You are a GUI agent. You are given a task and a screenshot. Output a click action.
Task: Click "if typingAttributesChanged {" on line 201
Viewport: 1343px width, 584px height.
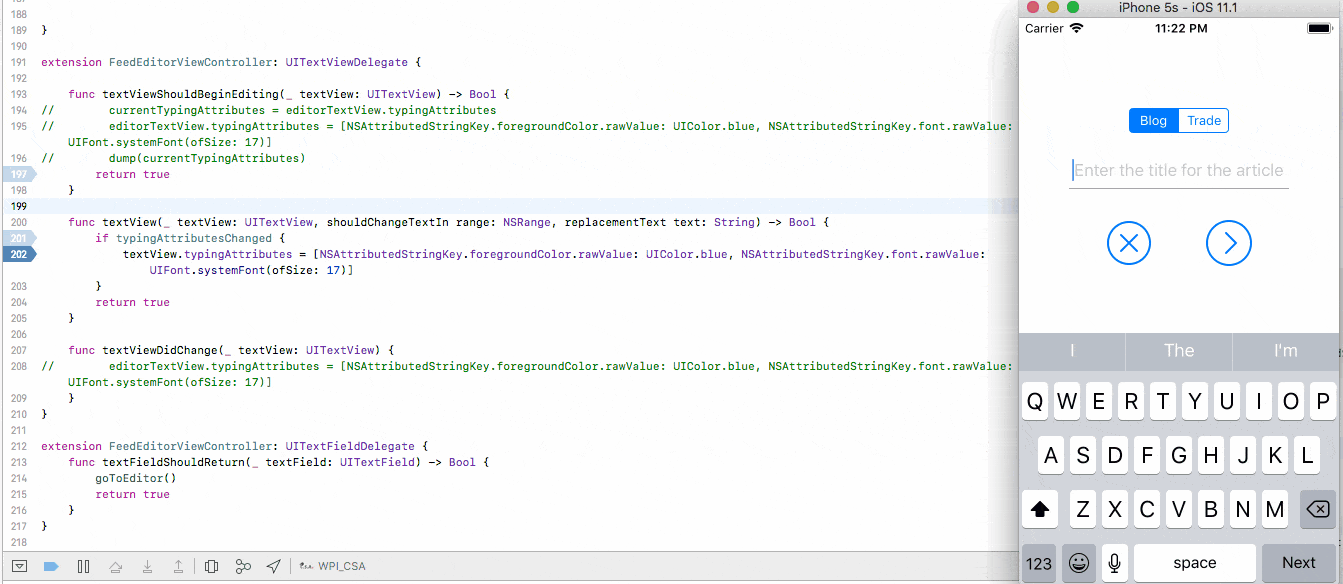tap(190, 238)
